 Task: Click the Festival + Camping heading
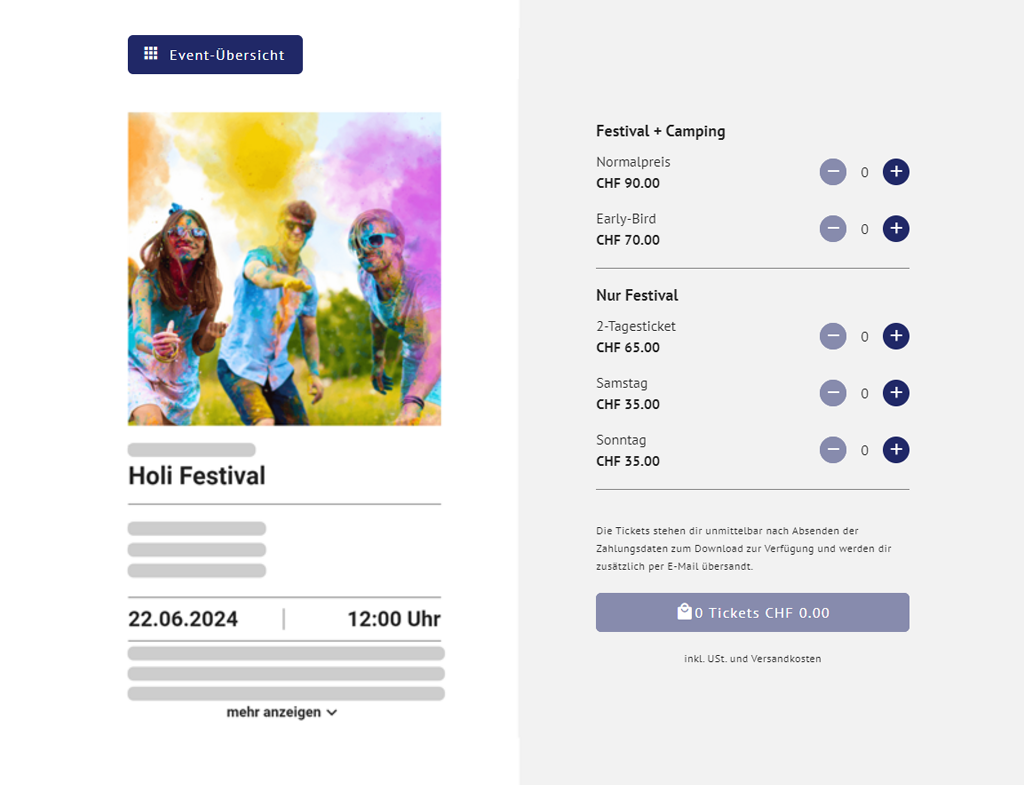660,131
